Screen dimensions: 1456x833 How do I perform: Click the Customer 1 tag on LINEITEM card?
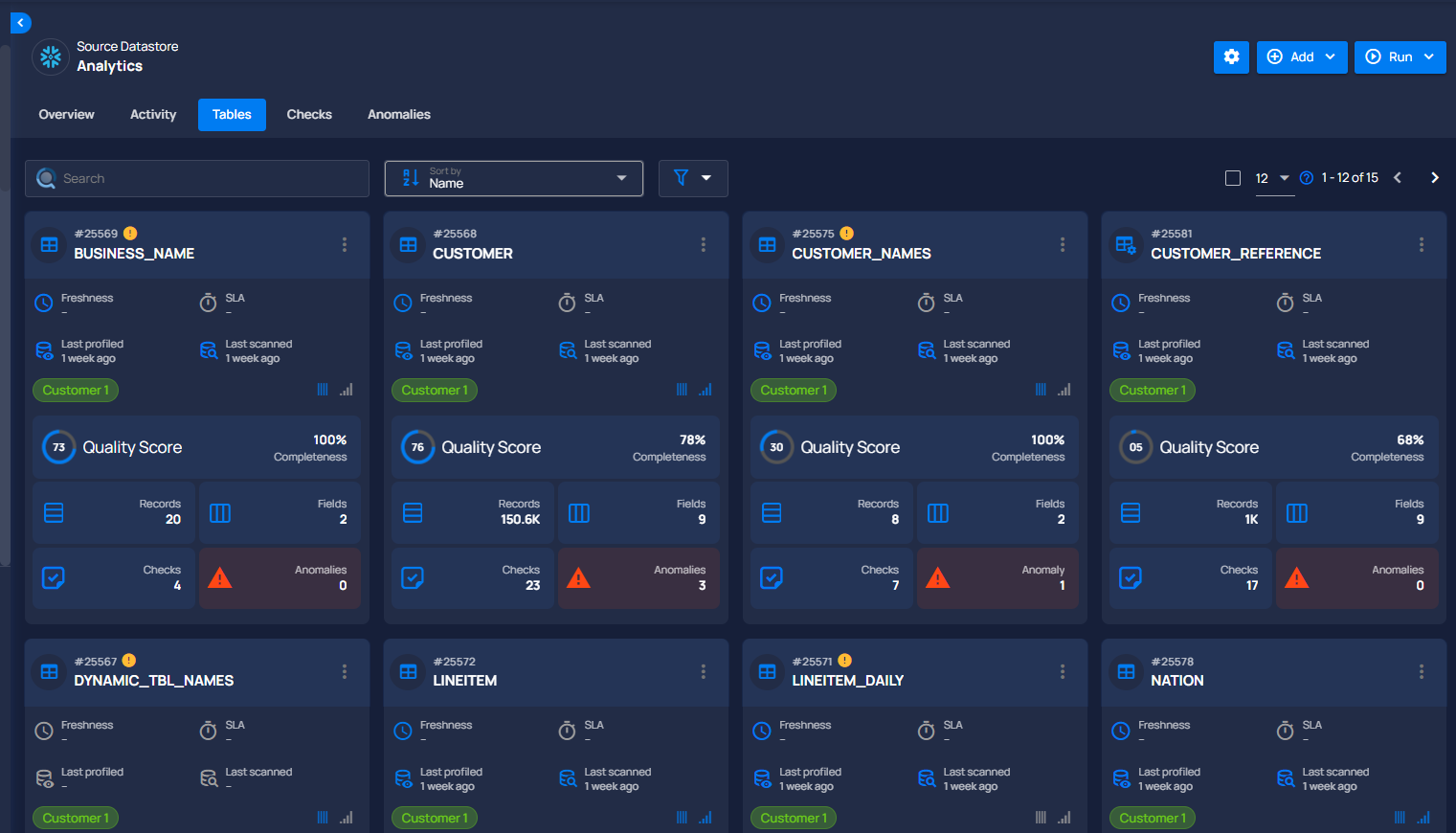(x=435, y=818)
